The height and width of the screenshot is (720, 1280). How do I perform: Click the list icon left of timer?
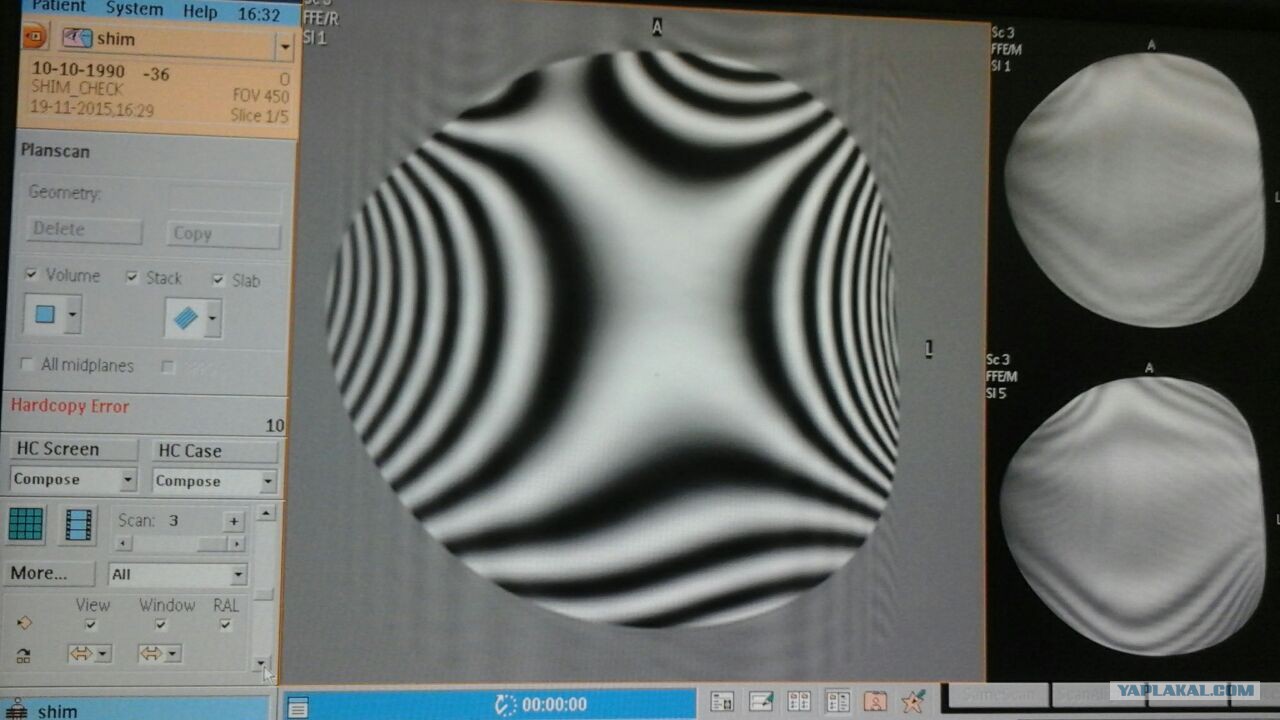click(x=297, y=707)
